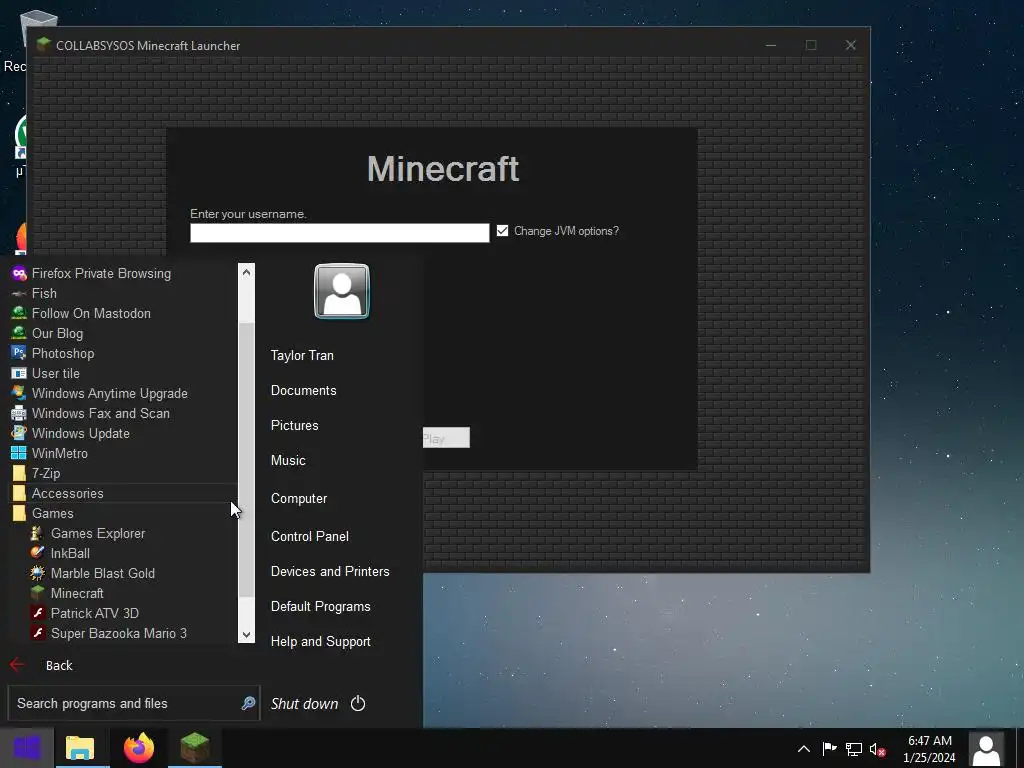Click the user account picture in start menu
The height and width of the screenshot is (768, 1024).
pyautogui.click(x=342, y=291)
